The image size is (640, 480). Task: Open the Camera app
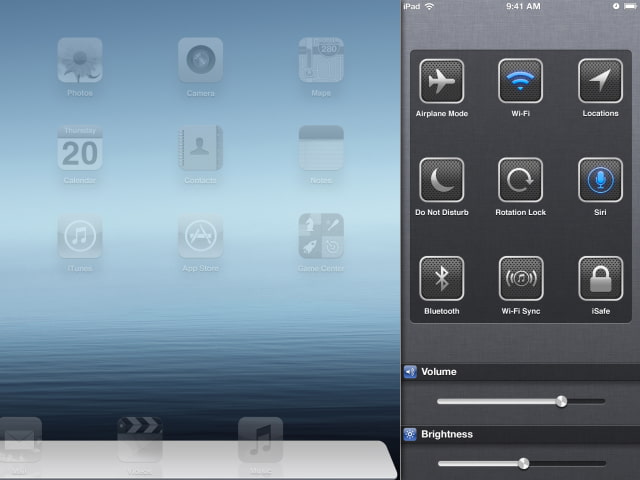coord(200,60)
